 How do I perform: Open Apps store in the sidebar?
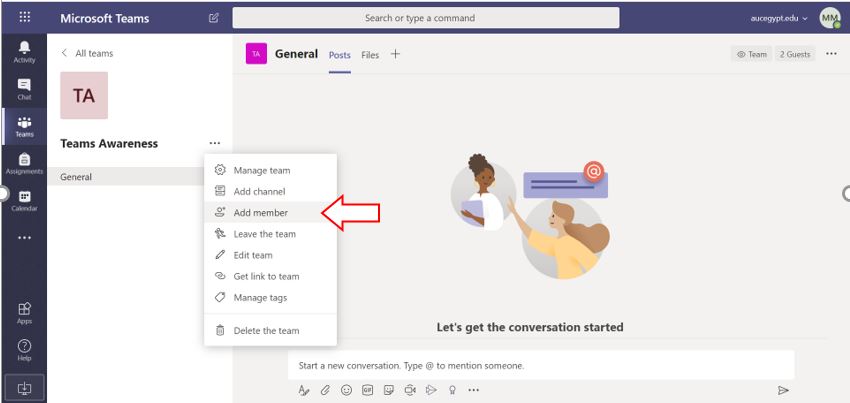(24, 313)
